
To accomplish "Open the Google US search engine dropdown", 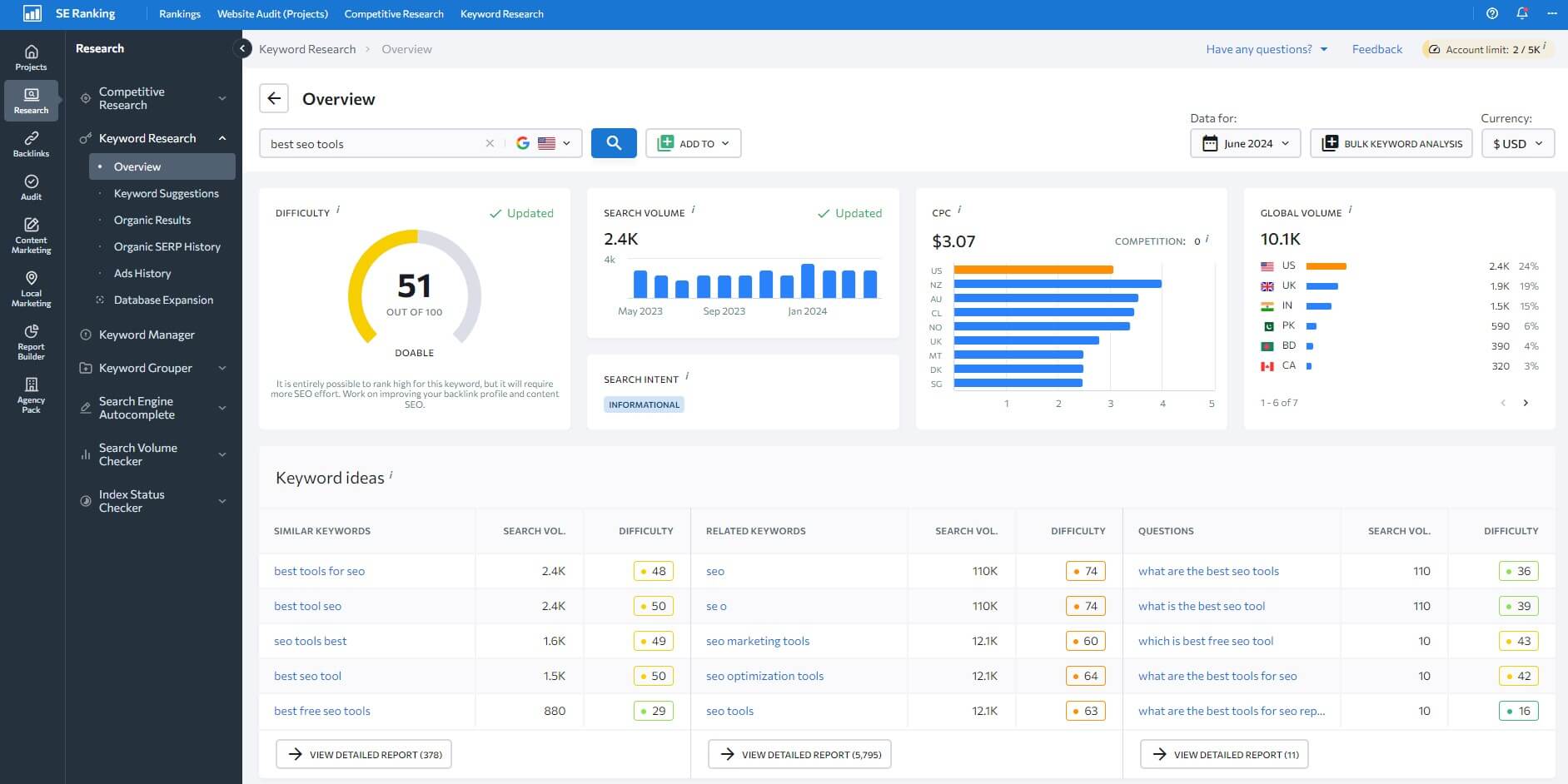I will 544,143.
